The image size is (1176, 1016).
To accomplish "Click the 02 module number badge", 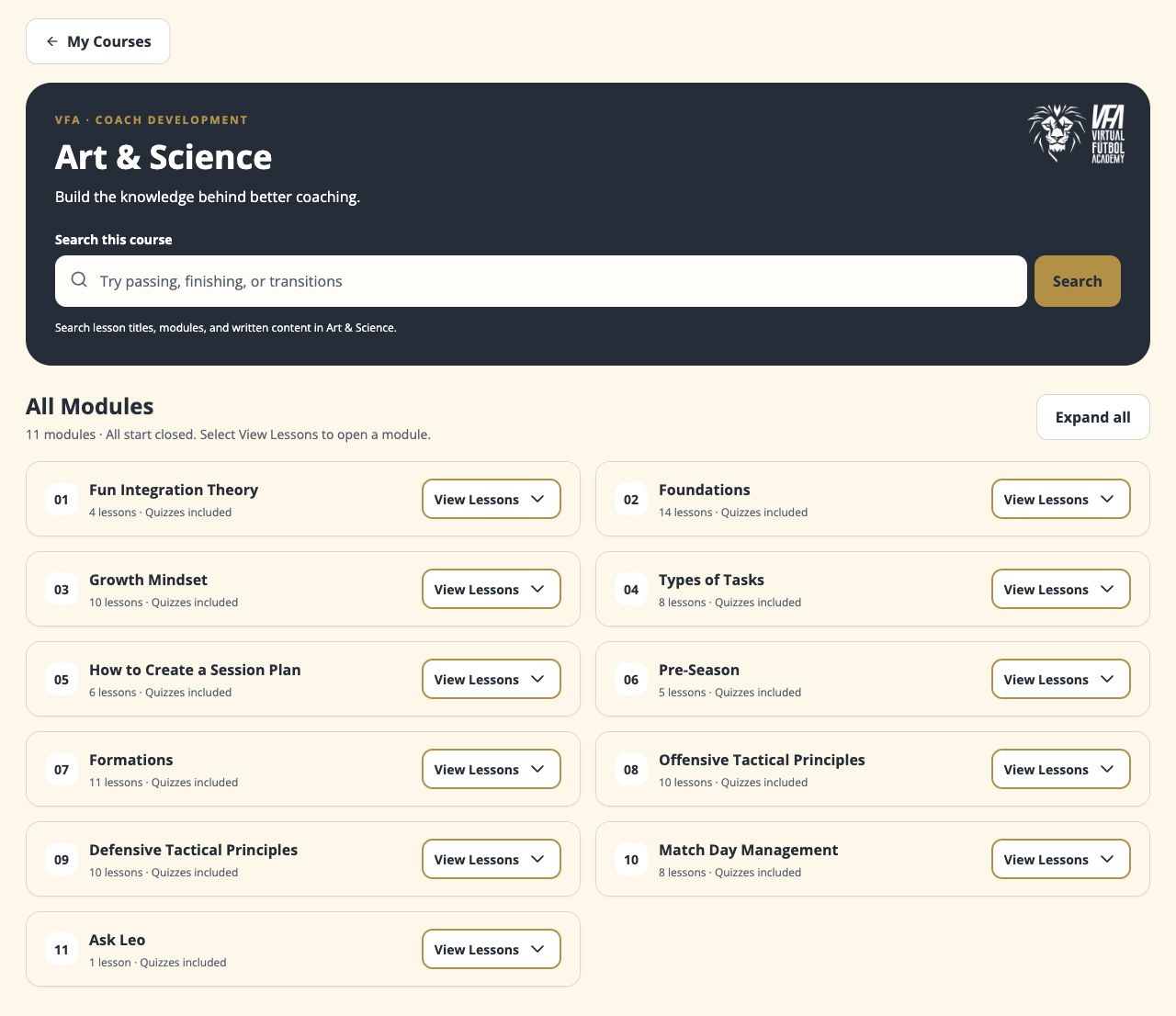I will (x=631, y=500).
